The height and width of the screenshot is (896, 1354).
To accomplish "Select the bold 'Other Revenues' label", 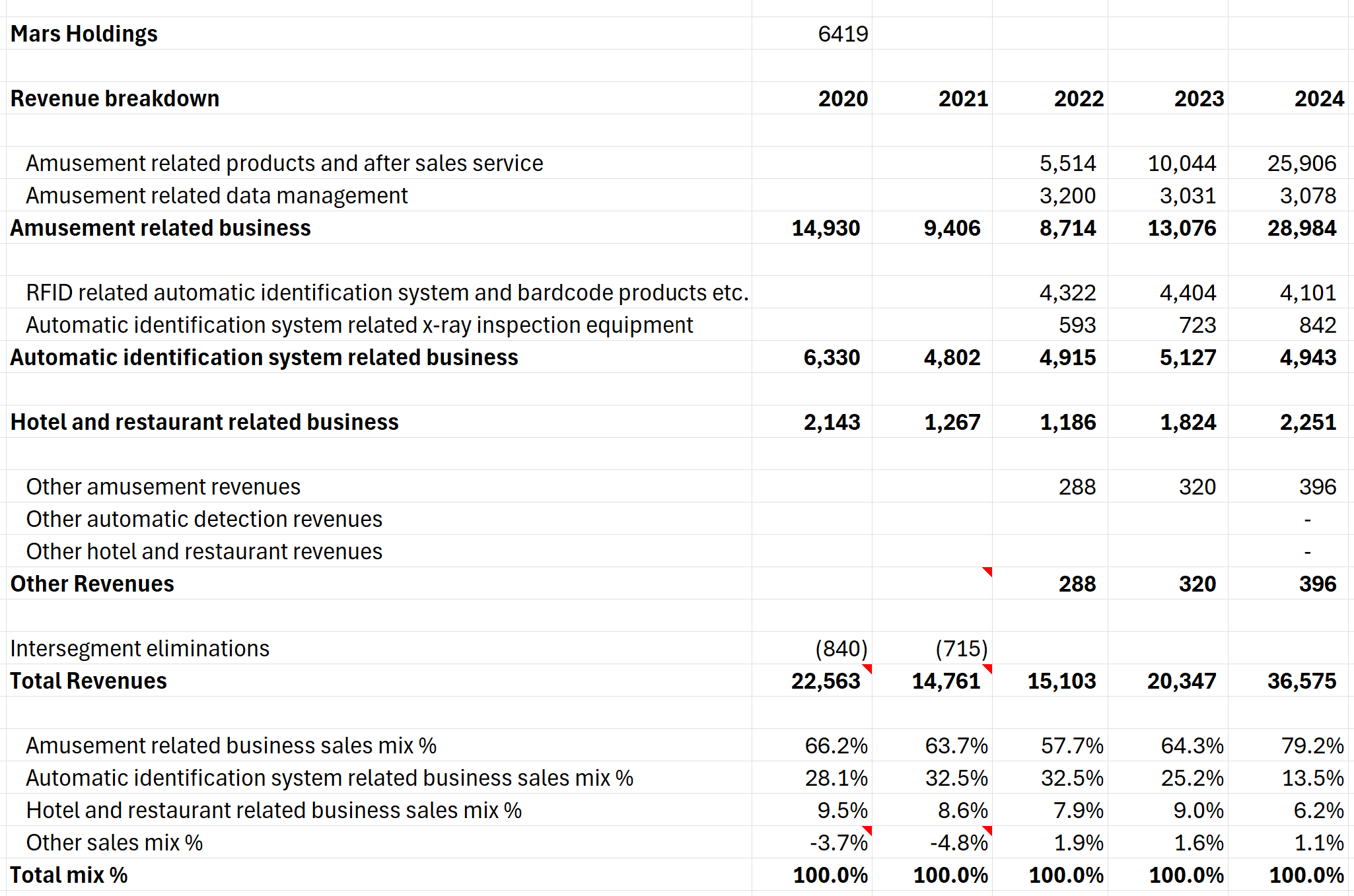I will click(92, 584).
